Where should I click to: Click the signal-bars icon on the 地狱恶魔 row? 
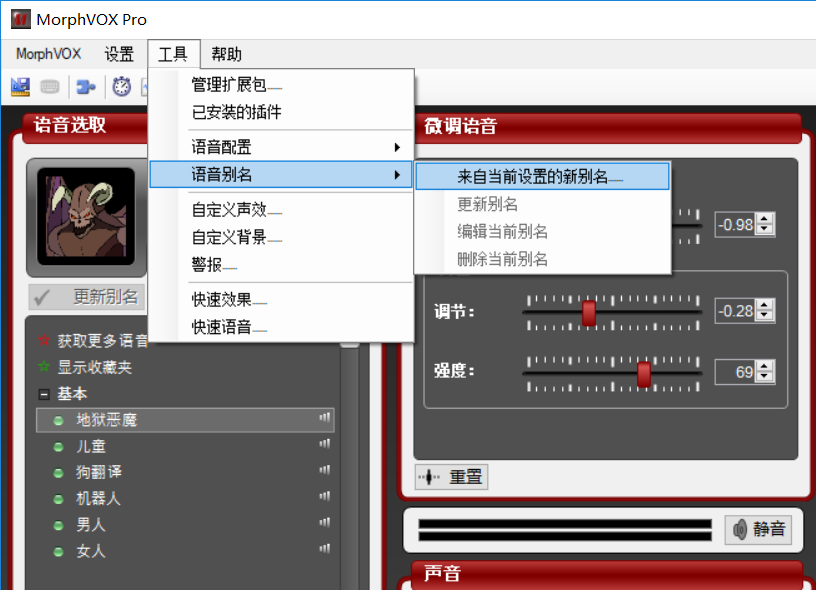[x=325, y=417]
